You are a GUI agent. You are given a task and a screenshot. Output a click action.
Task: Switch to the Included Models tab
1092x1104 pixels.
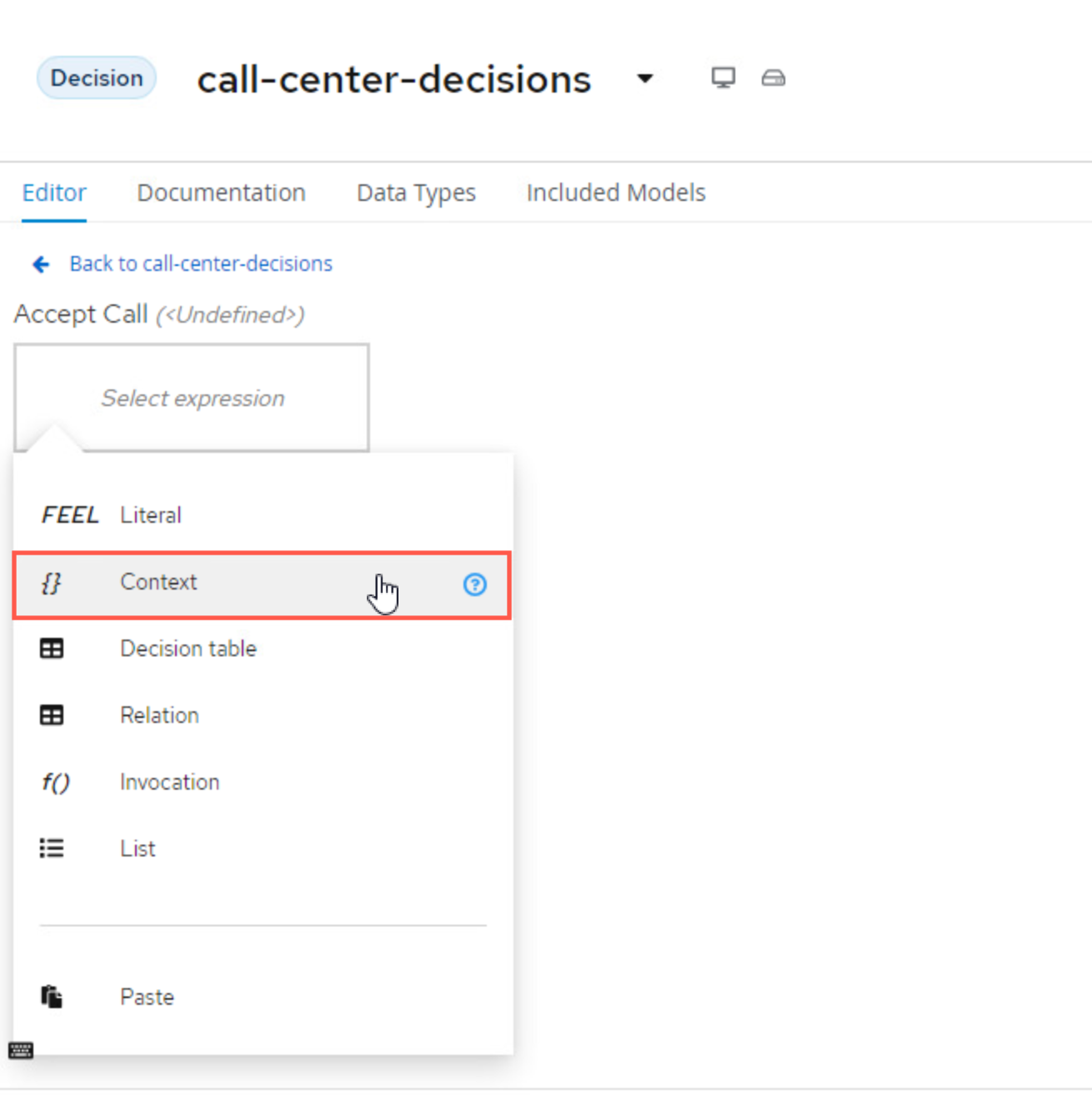[616, 193]
